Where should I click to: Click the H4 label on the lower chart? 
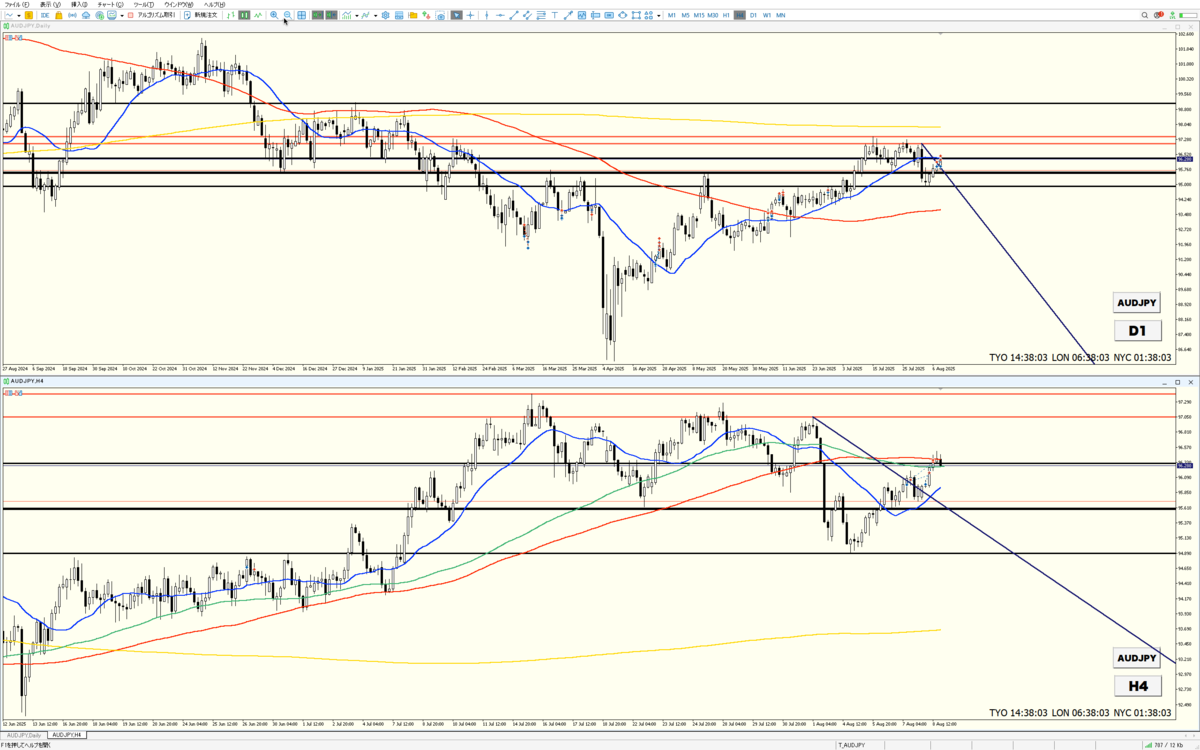(x=1137, y=686)
